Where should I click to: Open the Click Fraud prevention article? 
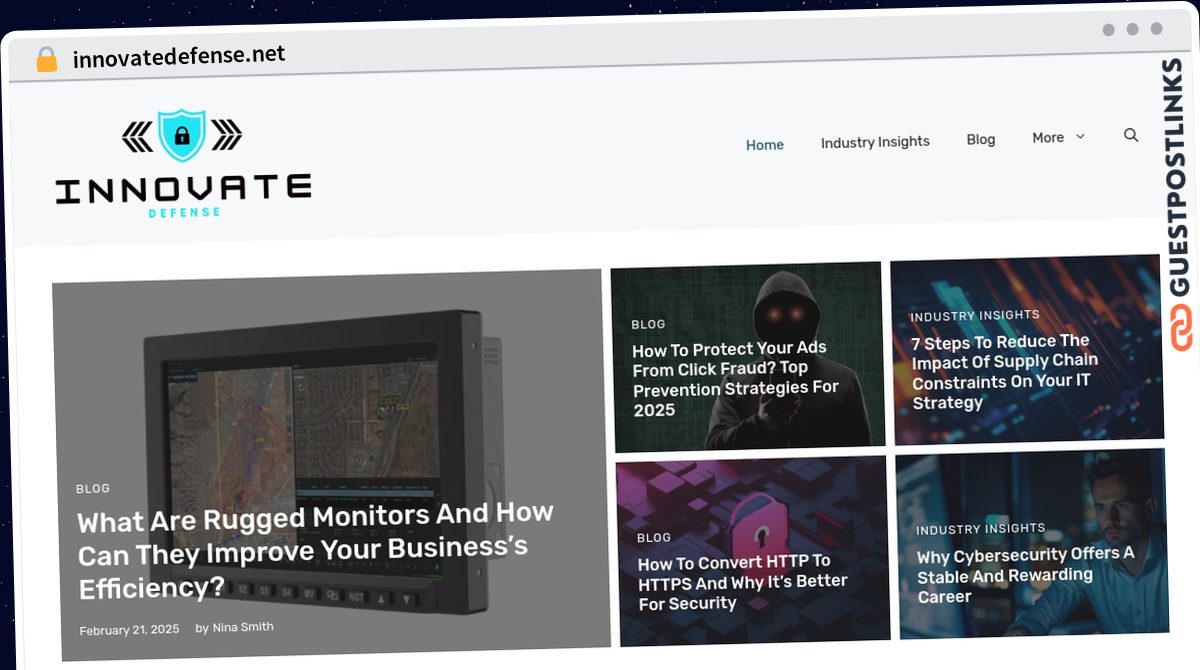[735, 379]
